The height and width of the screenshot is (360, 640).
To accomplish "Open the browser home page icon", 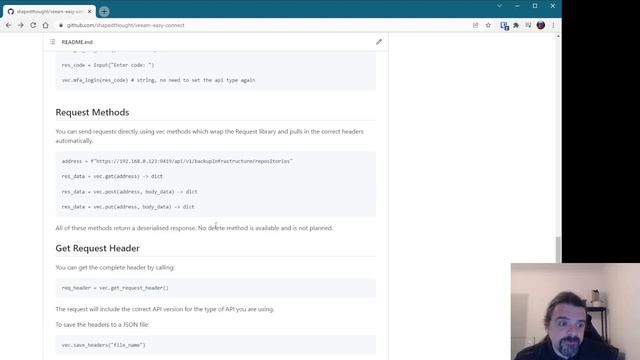I will pos(46,25).
